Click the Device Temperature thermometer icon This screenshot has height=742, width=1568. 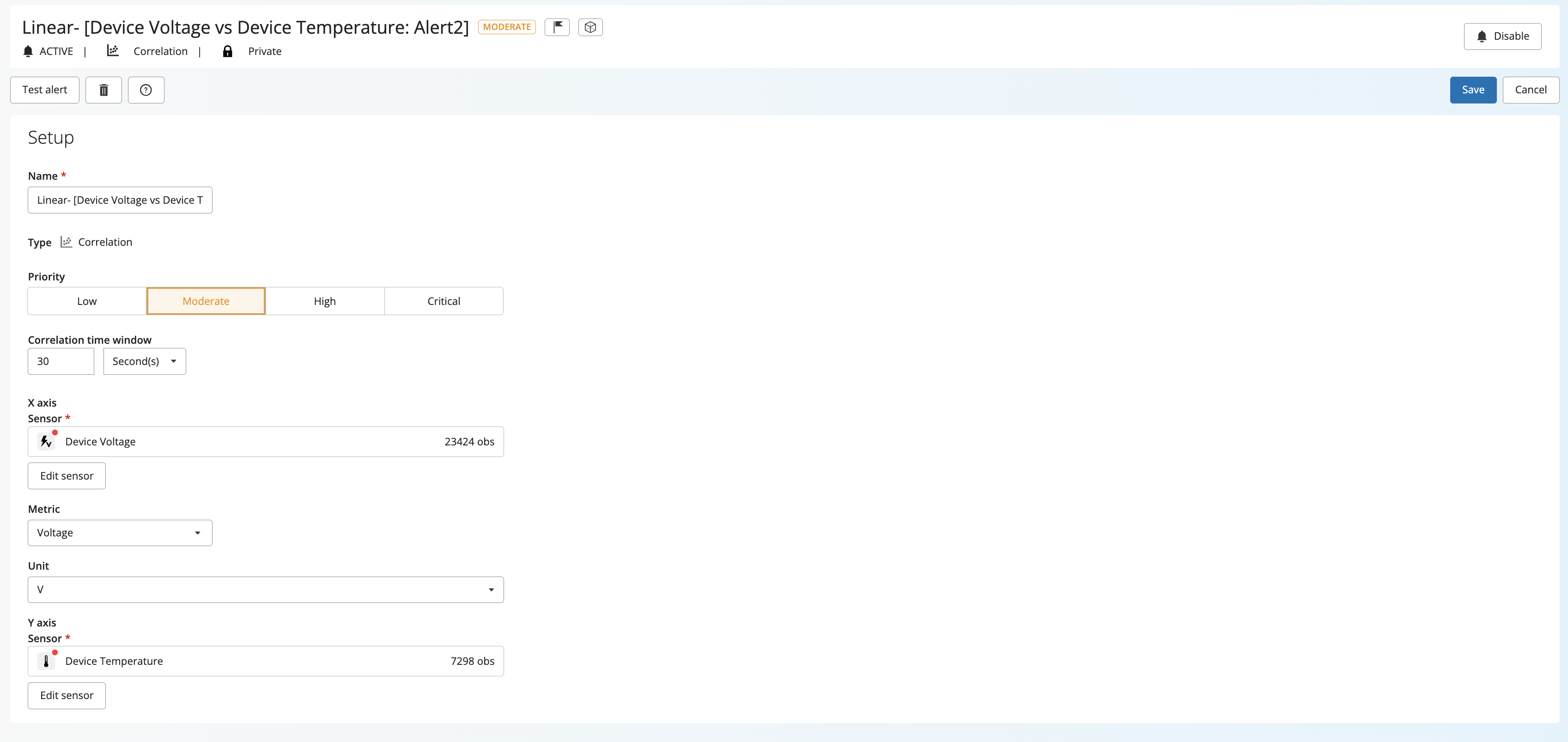coord(46,661)
